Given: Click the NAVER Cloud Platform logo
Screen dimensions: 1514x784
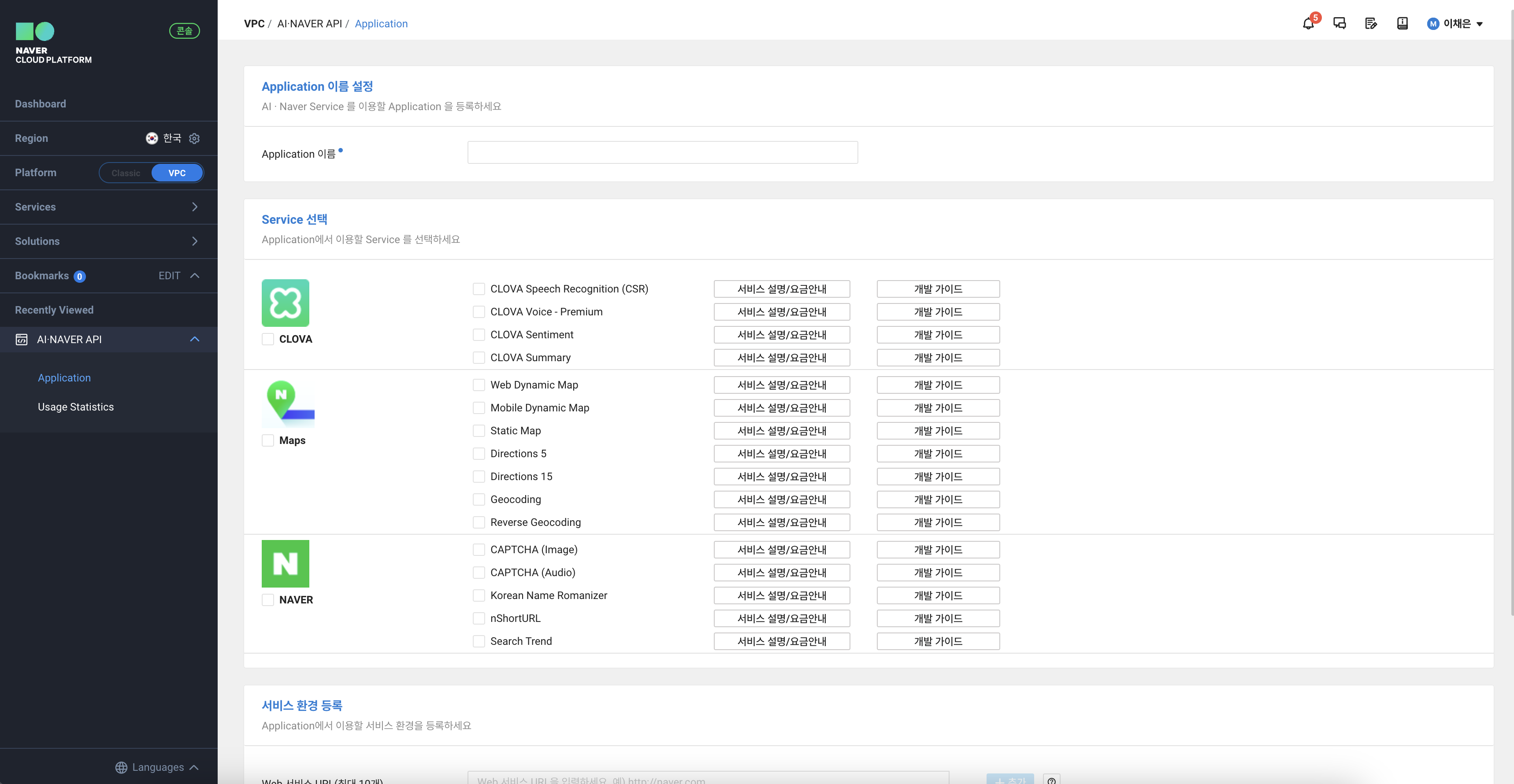Looking at the screenshot, I should click(x=53, y=43).
